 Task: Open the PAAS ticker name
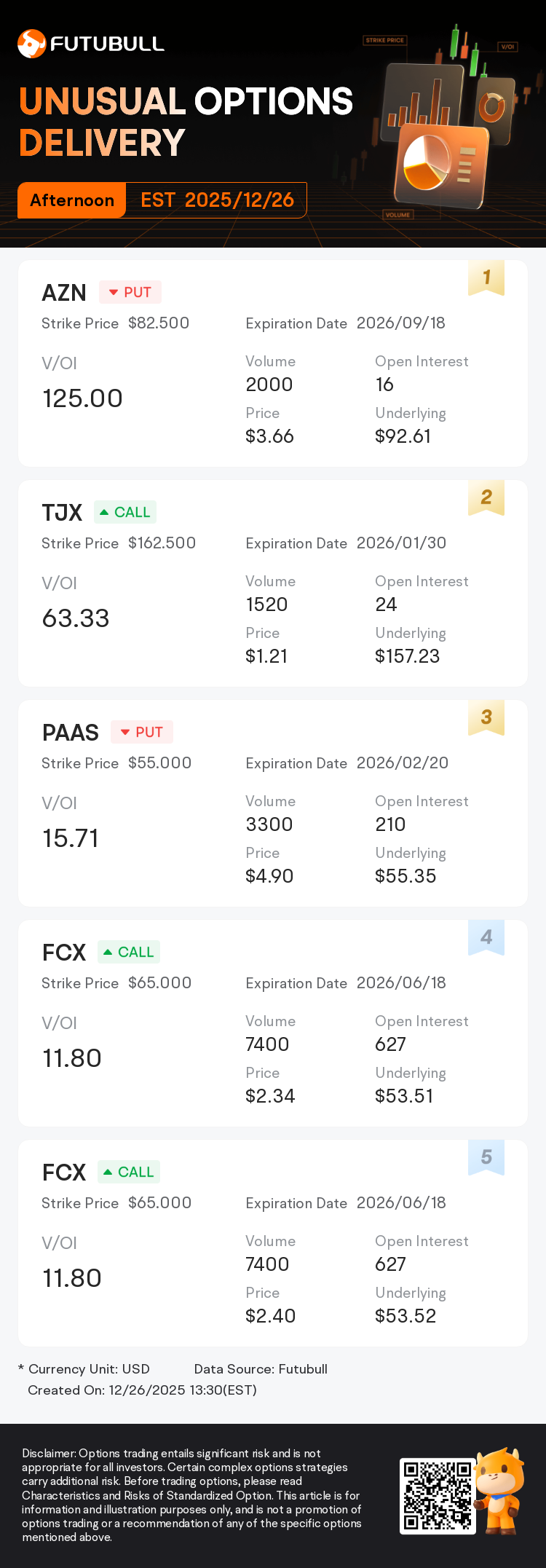tap(71, 733)
